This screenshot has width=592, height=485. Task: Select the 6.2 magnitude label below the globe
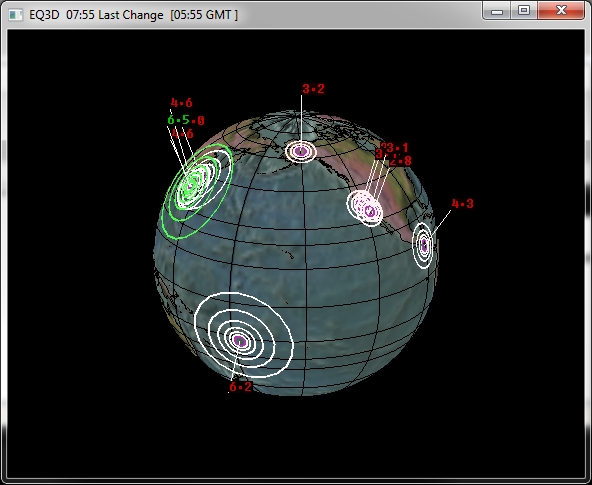240,387
